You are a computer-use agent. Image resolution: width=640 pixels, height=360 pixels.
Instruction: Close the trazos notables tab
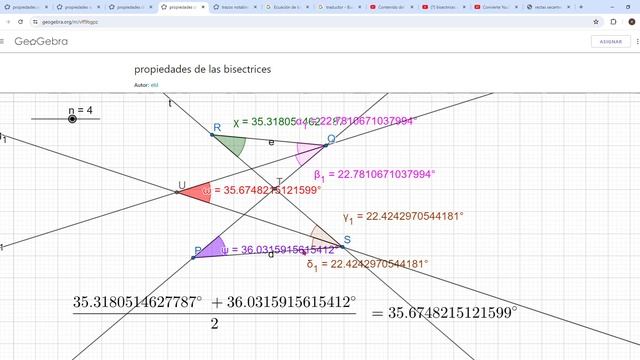click(x=255, y=7)
